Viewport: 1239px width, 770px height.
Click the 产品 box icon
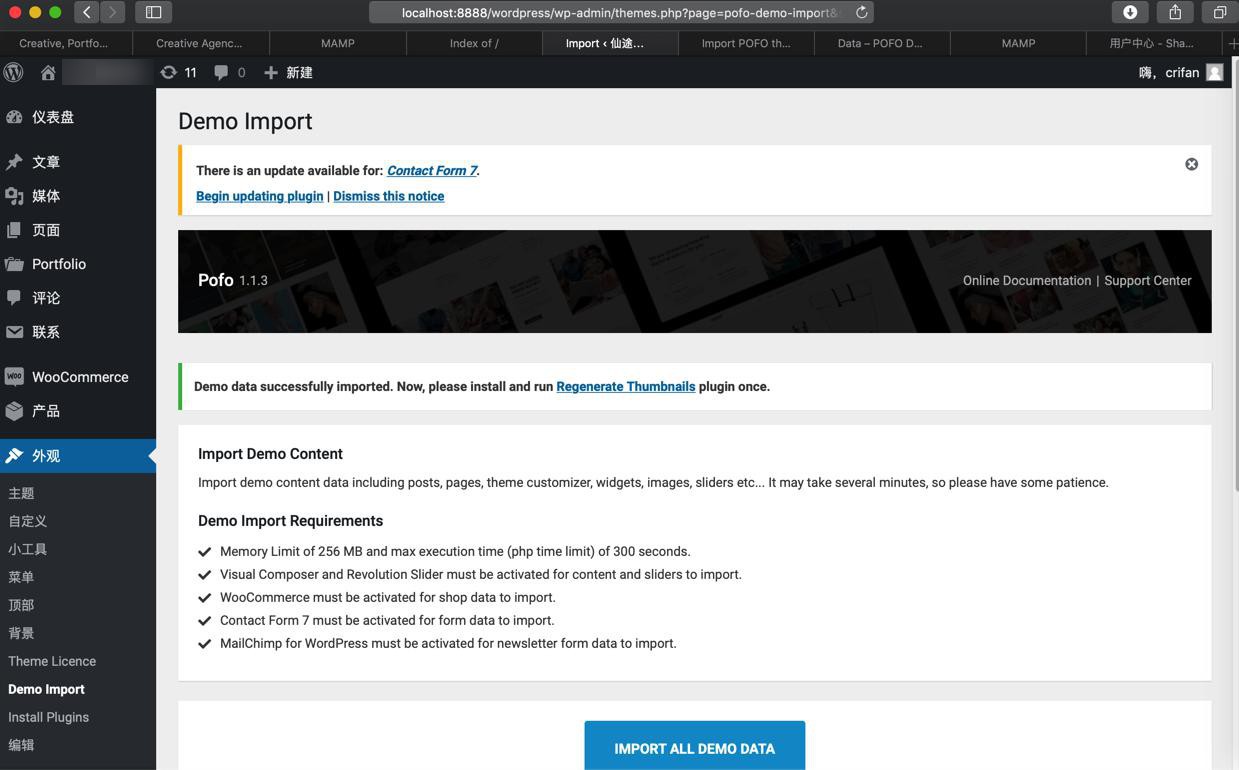point(14,411)
